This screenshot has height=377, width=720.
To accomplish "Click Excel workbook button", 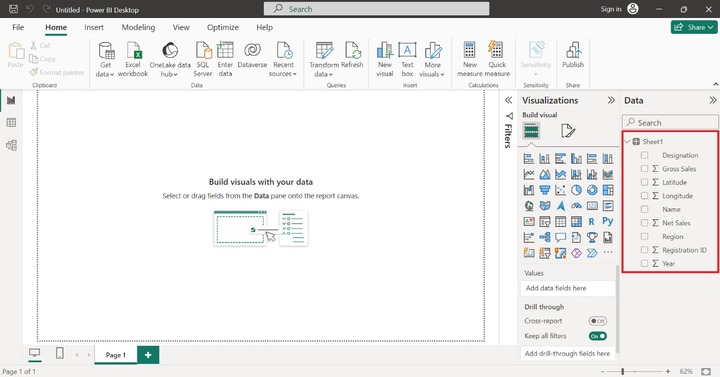I will pos(133,60).
